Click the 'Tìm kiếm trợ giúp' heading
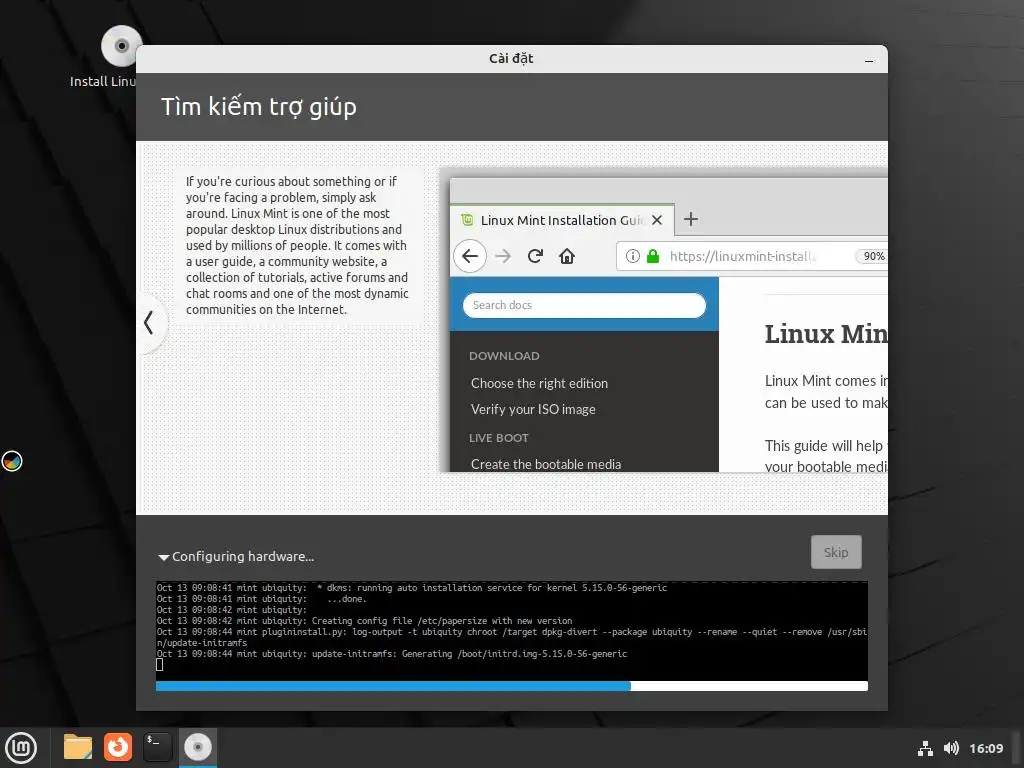 pyautogui.click(x=259, y=107)
